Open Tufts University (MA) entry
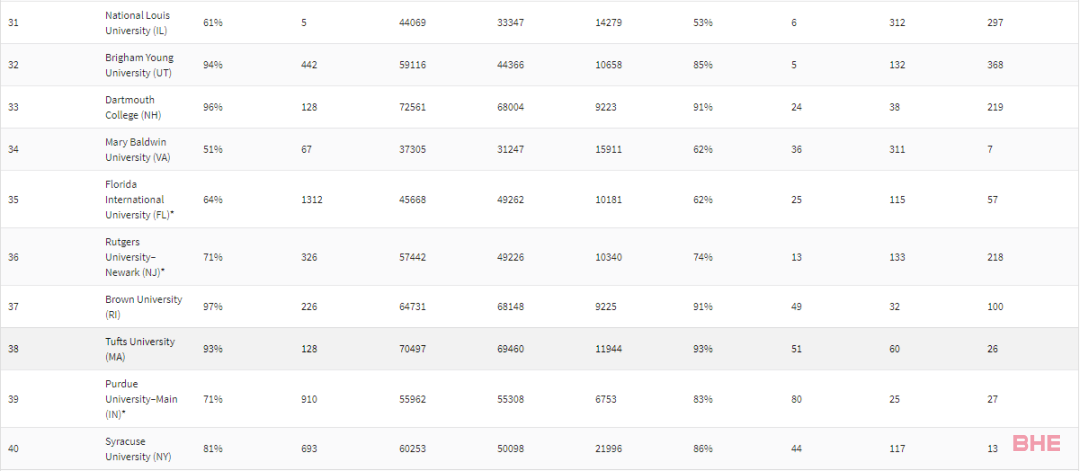 141,349
